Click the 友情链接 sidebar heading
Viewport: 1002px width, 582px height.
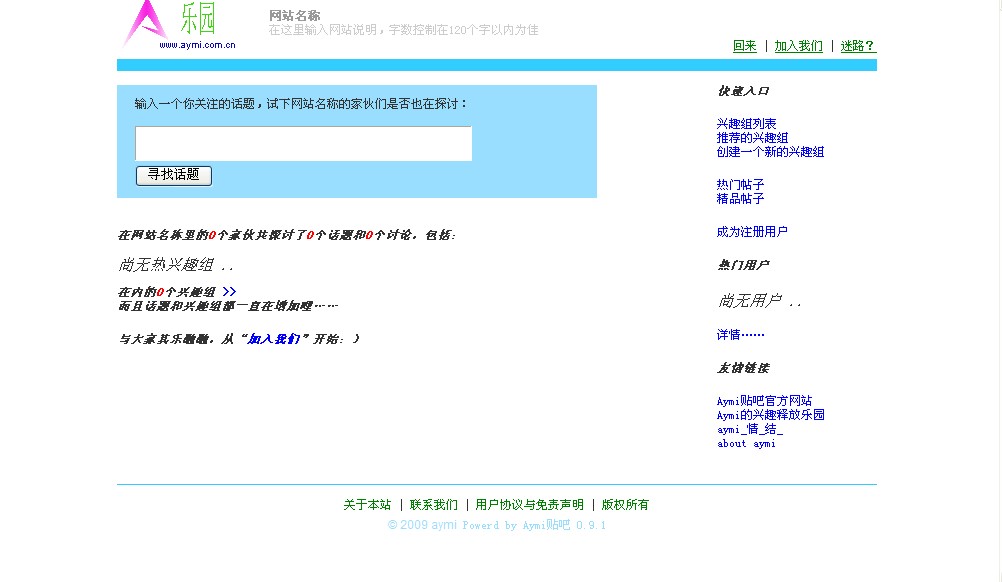[743, 368]
